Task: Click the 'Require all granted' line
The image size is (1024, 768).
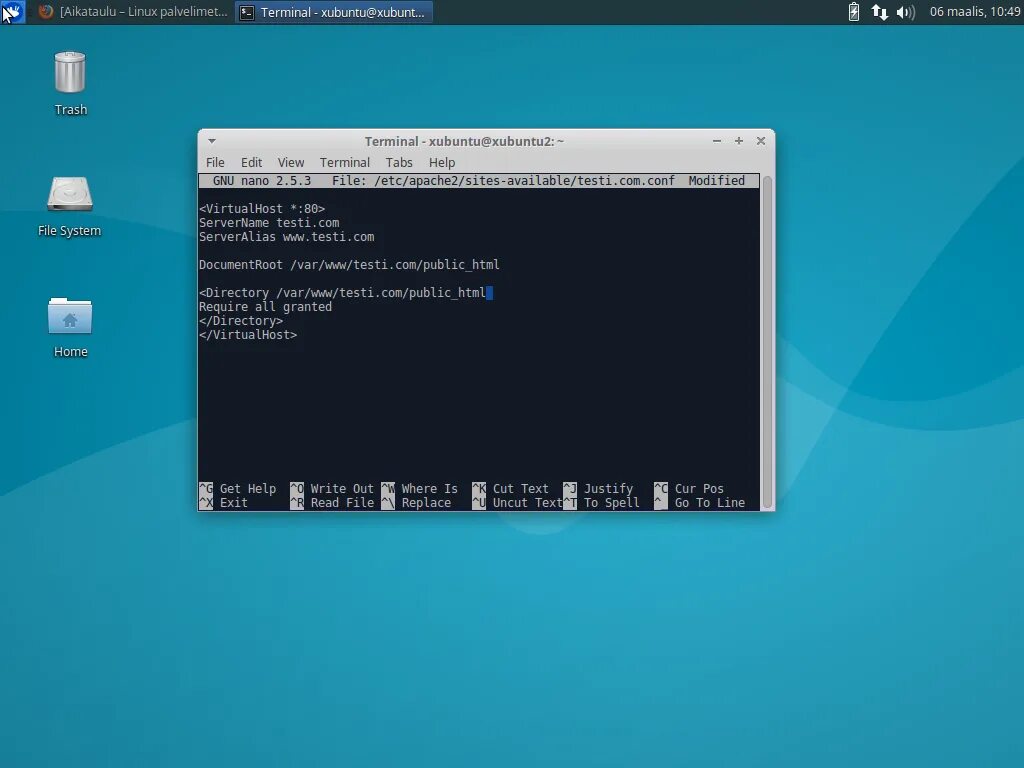Action: click(x=265, y=307)
